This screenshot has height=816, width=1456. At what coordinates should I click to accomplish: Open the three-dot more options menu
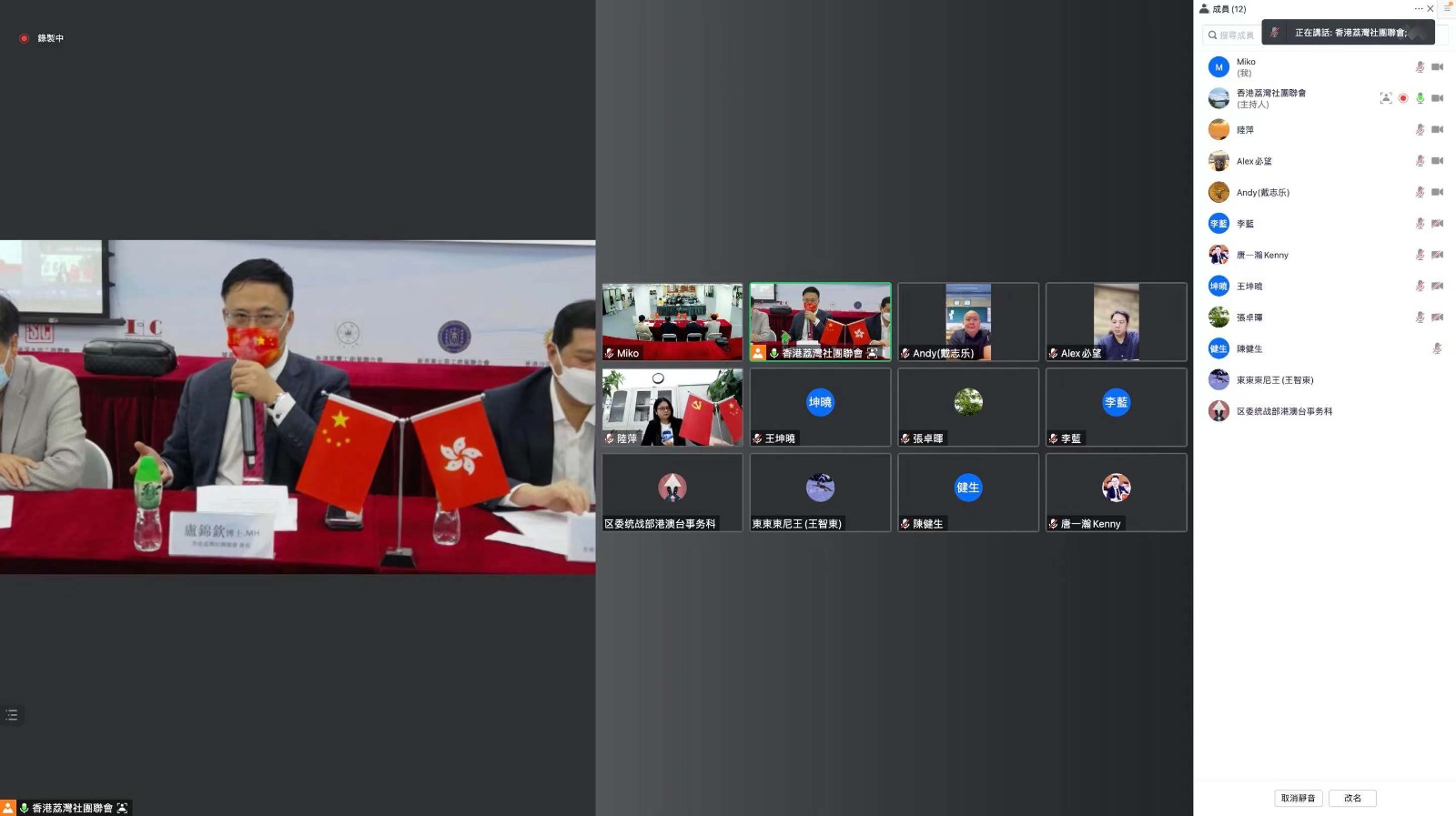1418,9
